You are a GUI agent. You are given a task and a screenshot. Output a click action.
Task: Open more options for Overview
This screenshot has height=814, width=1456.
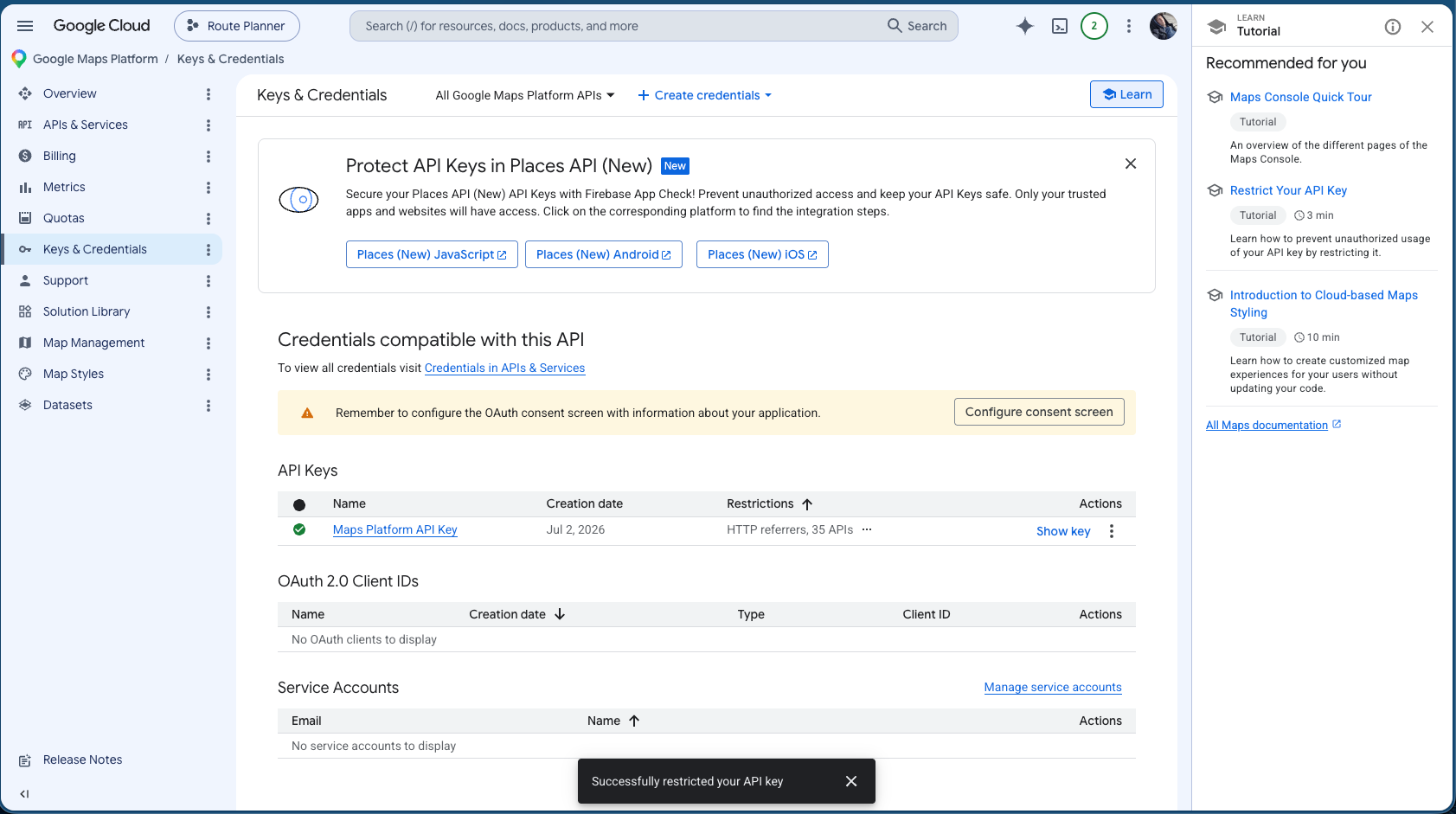coord(208,94)
